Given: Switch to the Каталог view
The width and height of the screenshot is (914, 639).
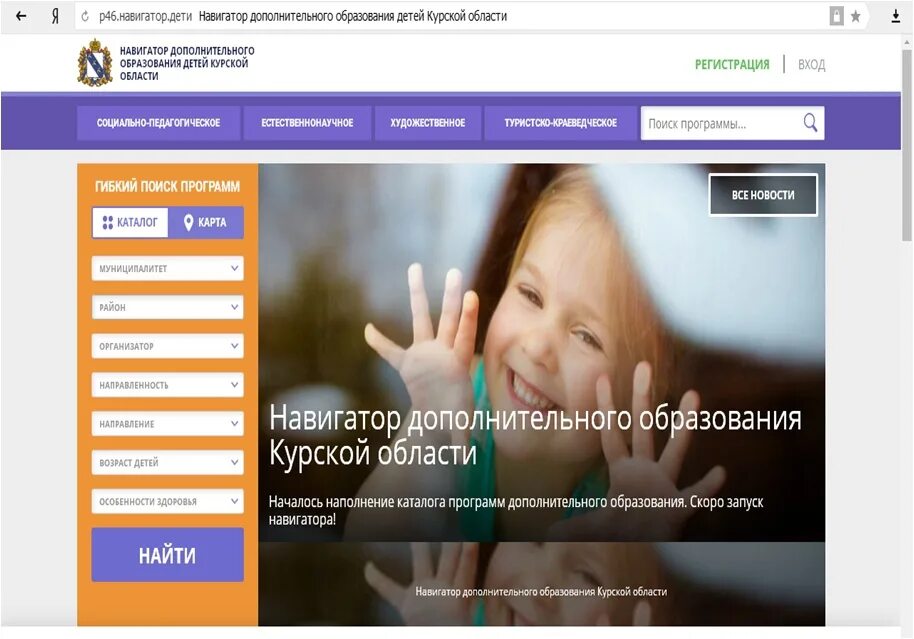Looking at the screenshot, I should click(130, 222).
